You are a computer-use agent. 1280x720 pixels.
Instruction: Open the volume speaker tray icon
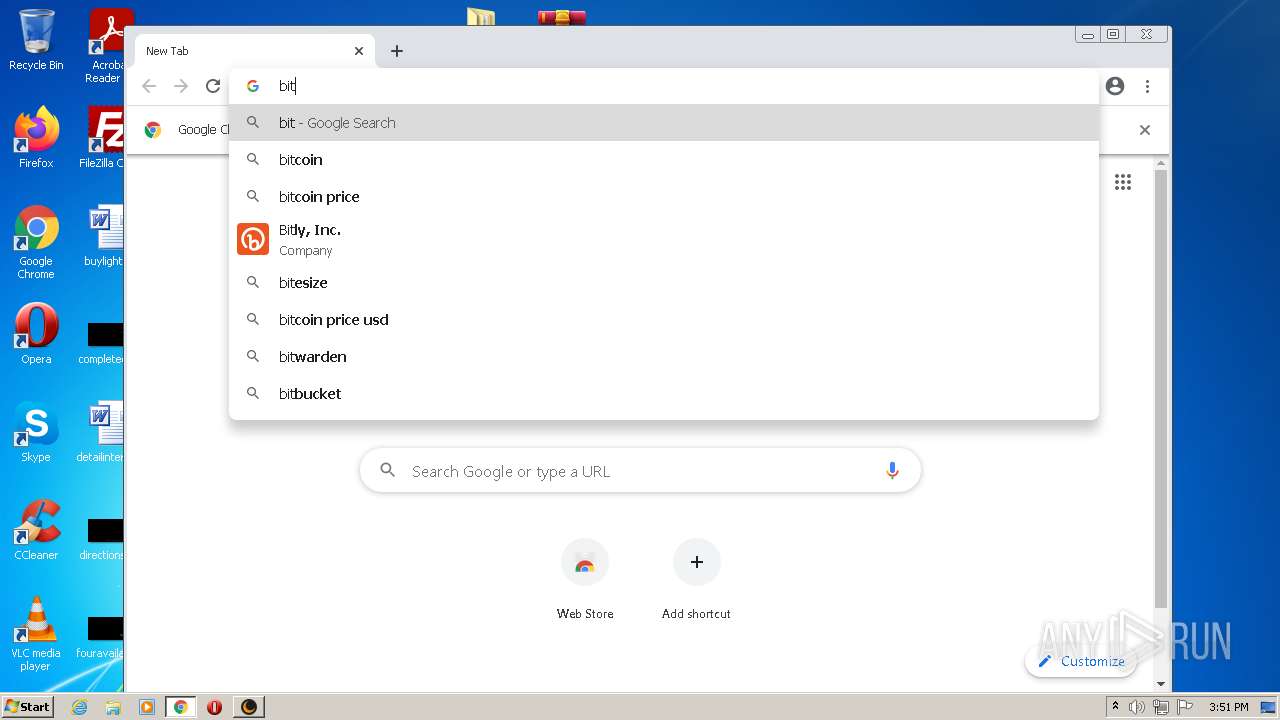click(1137, 707)
